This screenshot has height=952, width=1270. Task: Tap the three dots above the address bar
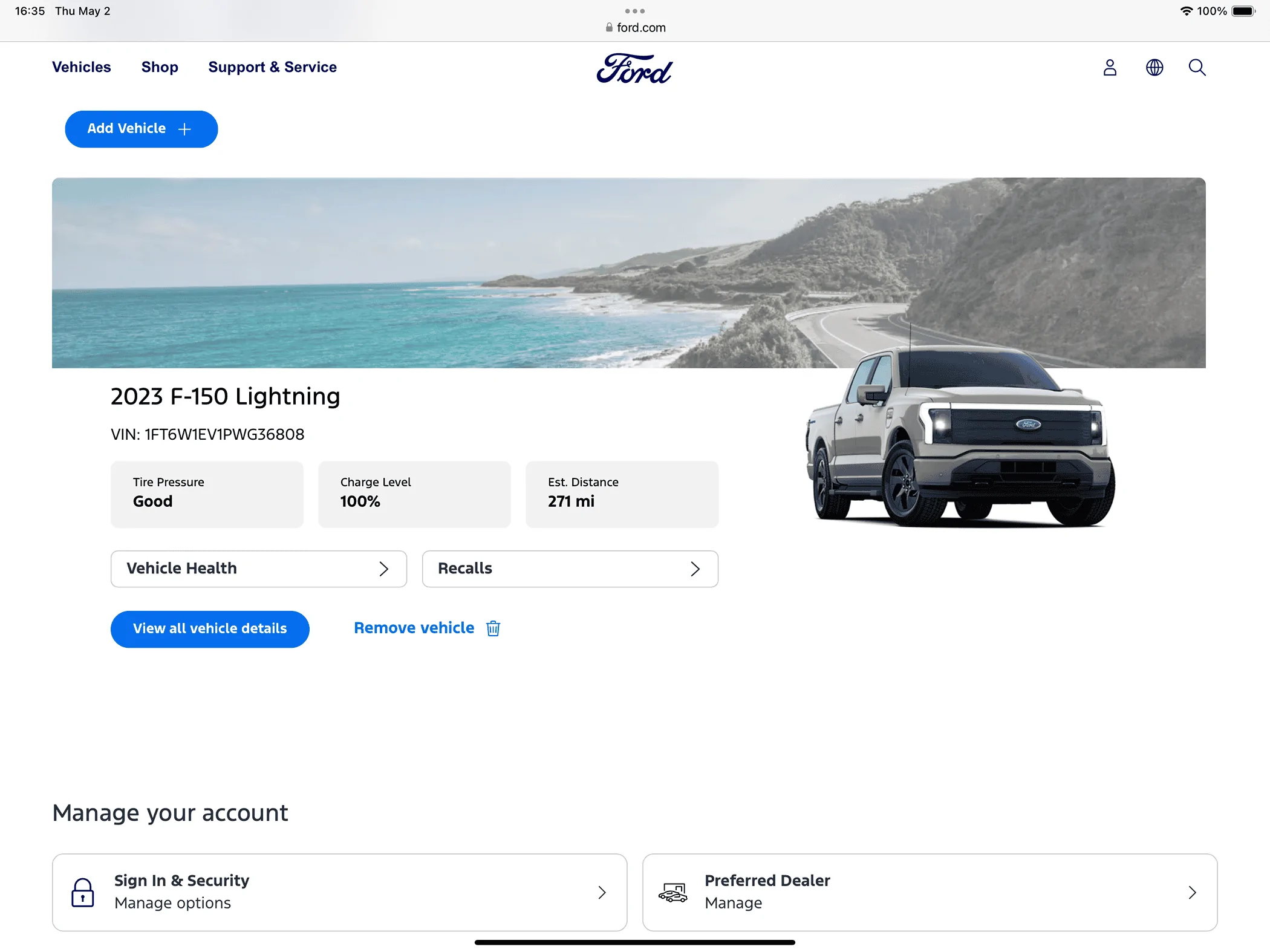pos(634,11)
